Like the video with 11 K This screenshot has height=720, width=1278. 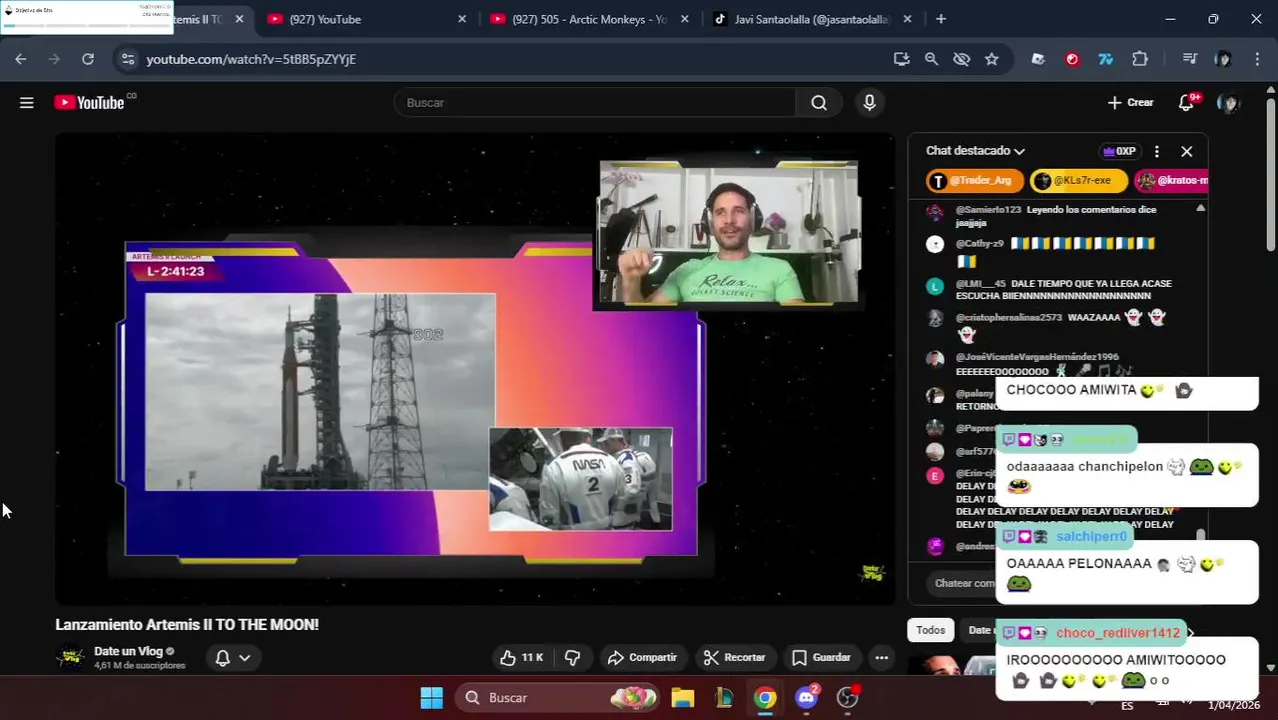pyautogui.click(x=521, y=657)
